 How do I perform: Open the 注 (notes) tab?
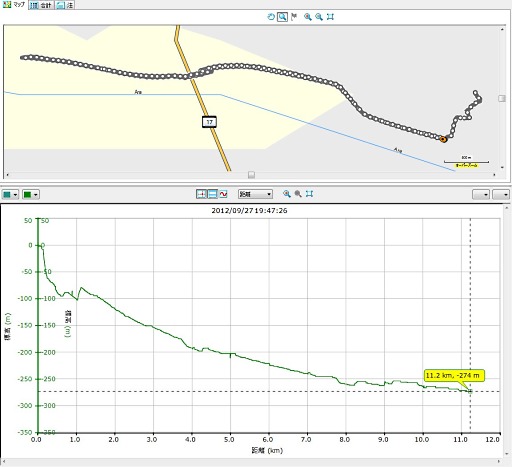point(65,5)
